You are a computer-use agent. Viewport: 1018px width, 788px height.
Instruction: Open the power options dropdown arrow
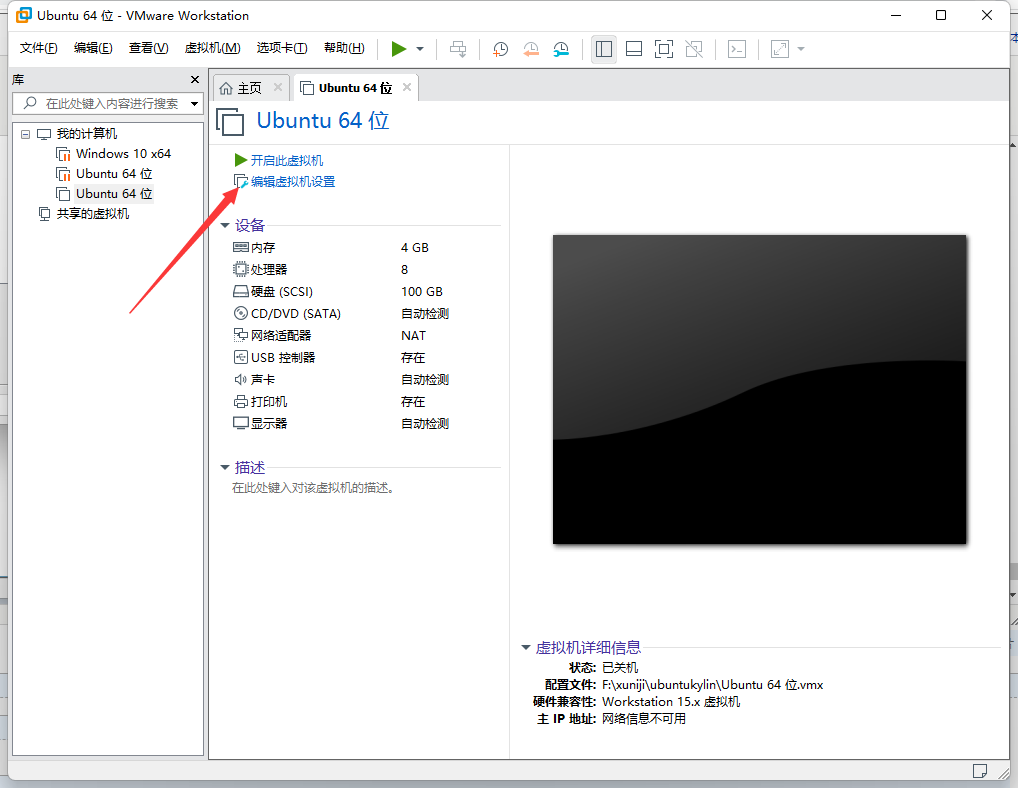420,49
